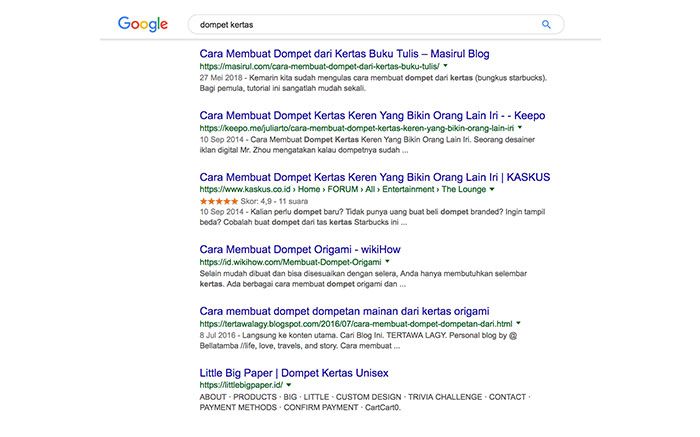Expand dropdown arrow beside wikihow URL

pyautogui.click(x=387, y=262)
